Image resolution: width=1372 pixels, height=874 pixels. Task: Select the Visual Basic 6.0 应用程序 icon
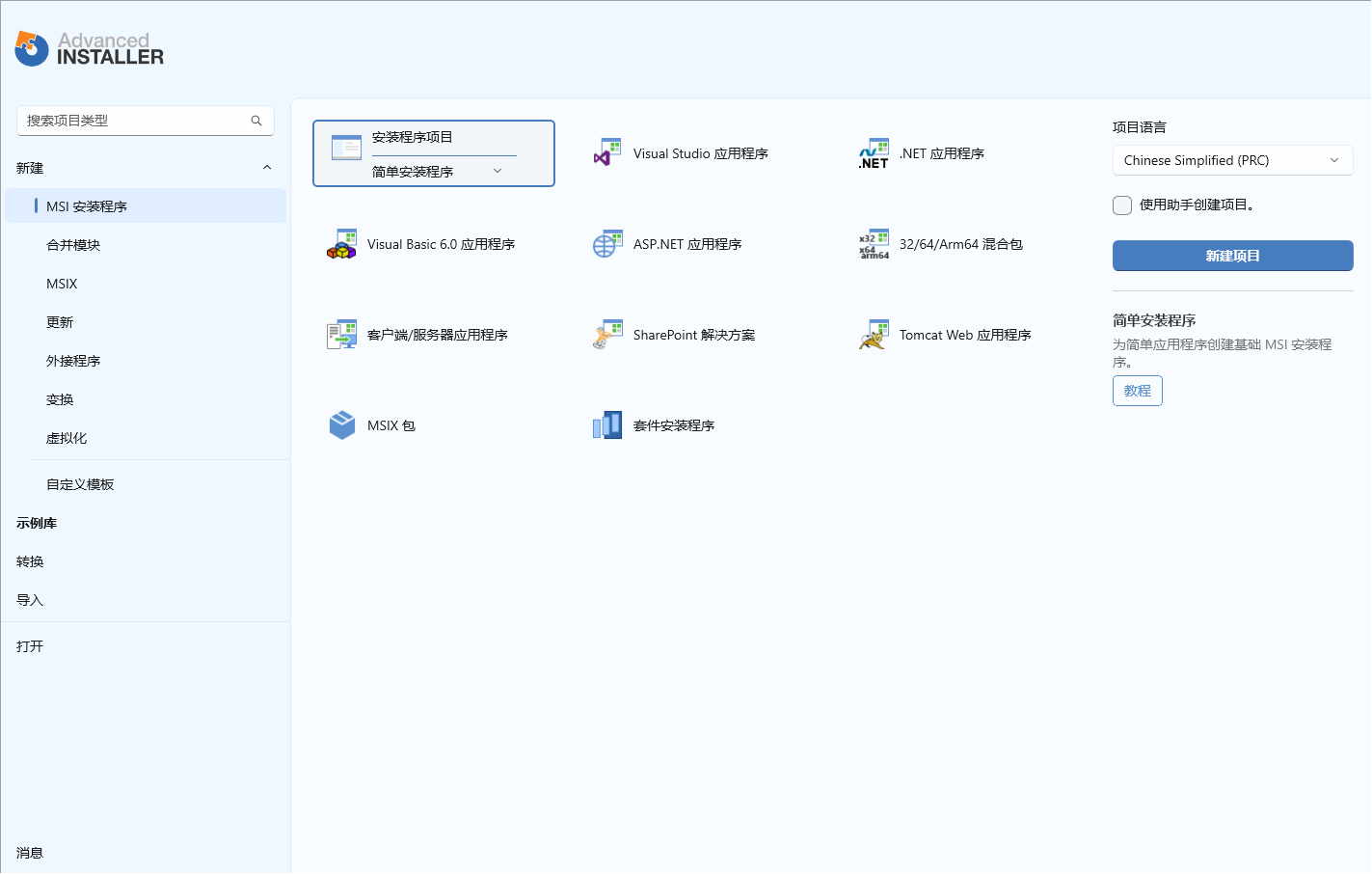(341, 244)
